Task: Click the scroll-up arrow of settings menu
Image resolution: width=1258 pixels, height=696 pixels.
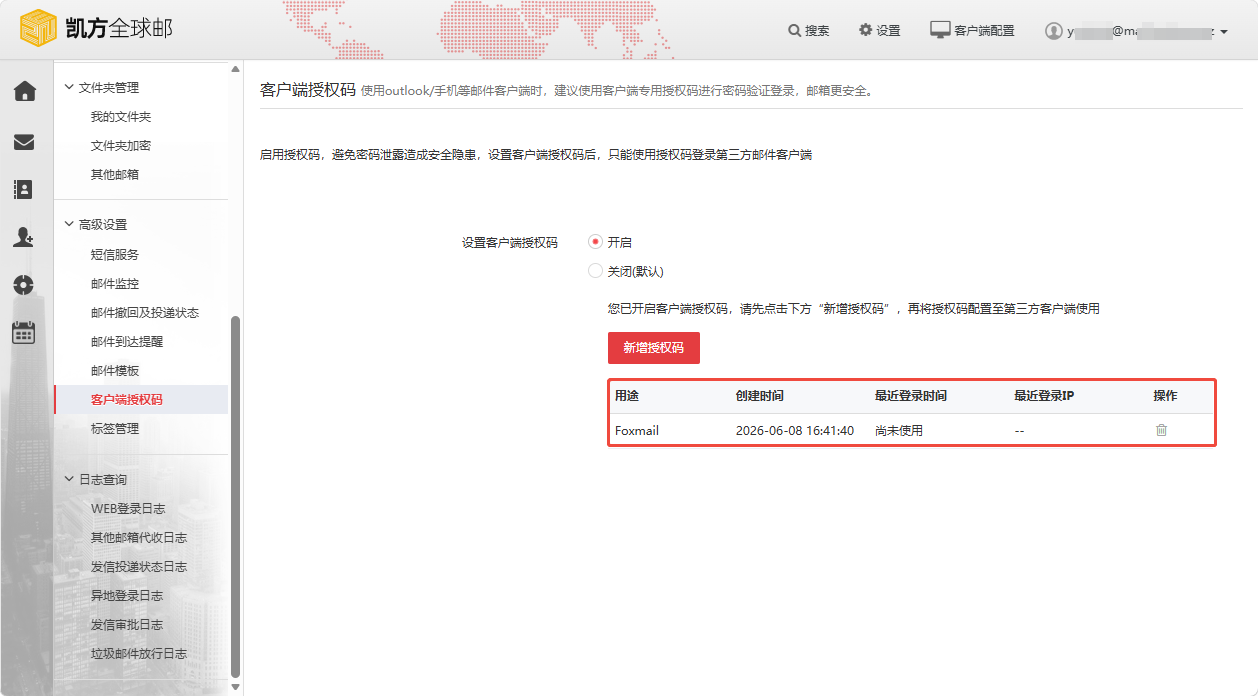Action: pos(236,69)
